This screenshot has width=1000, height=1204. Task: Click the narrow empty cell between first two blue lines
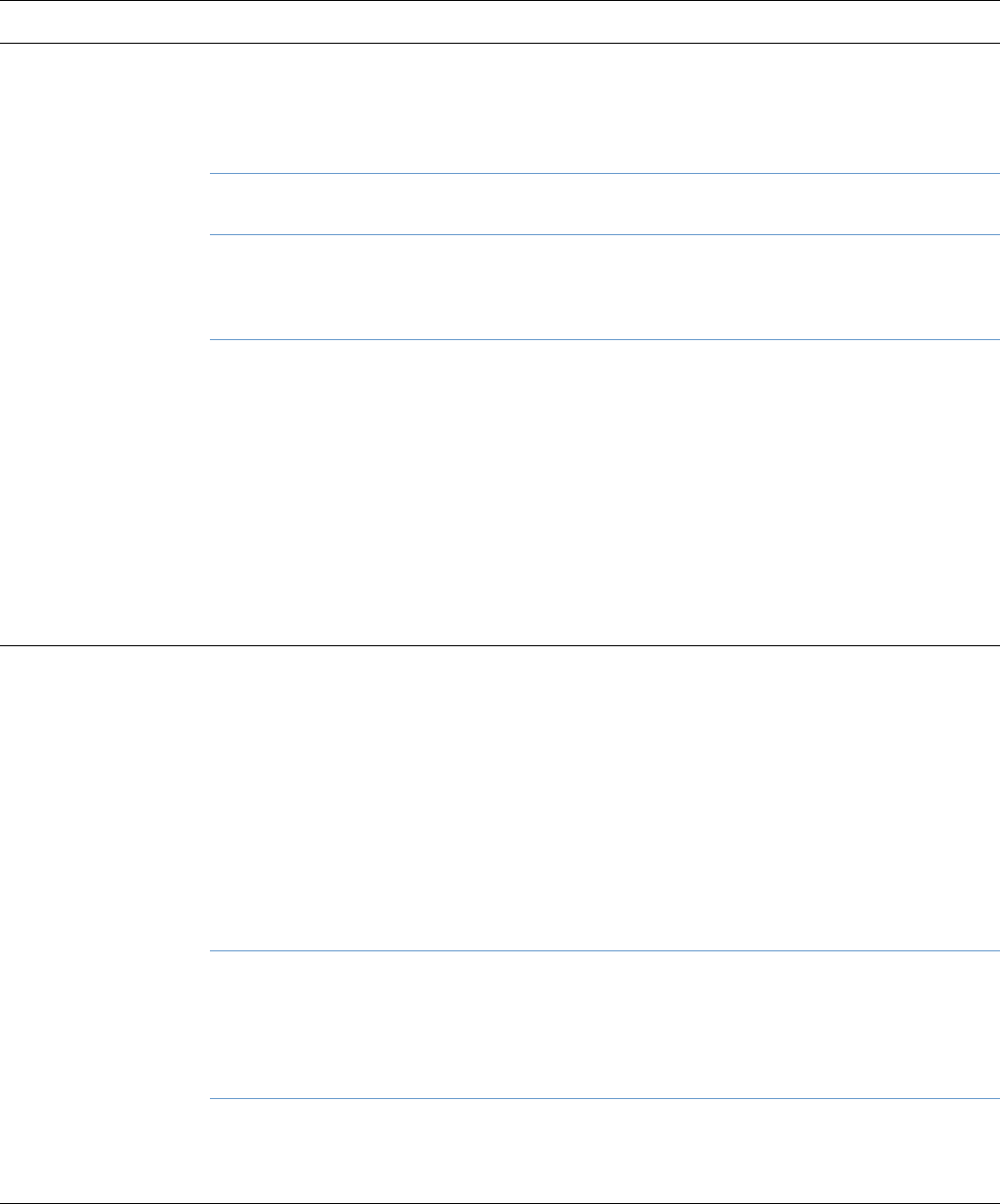[604, 204]
